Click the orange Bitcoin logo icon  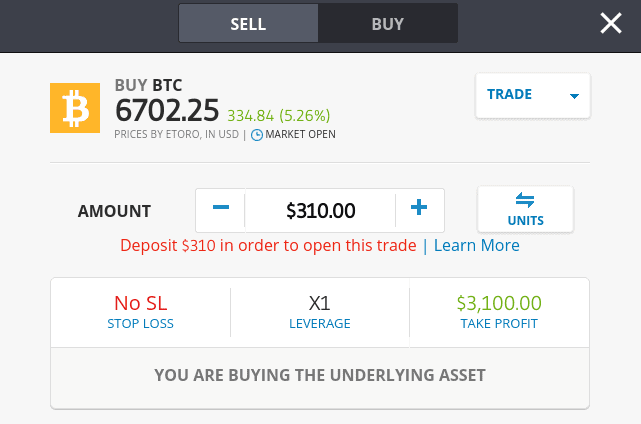[x=75, y=108]
